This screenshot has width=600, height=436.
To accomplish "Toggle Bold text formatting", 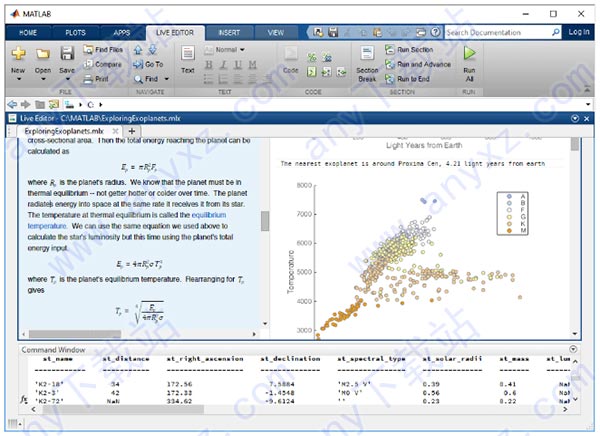I will [209, 65].
